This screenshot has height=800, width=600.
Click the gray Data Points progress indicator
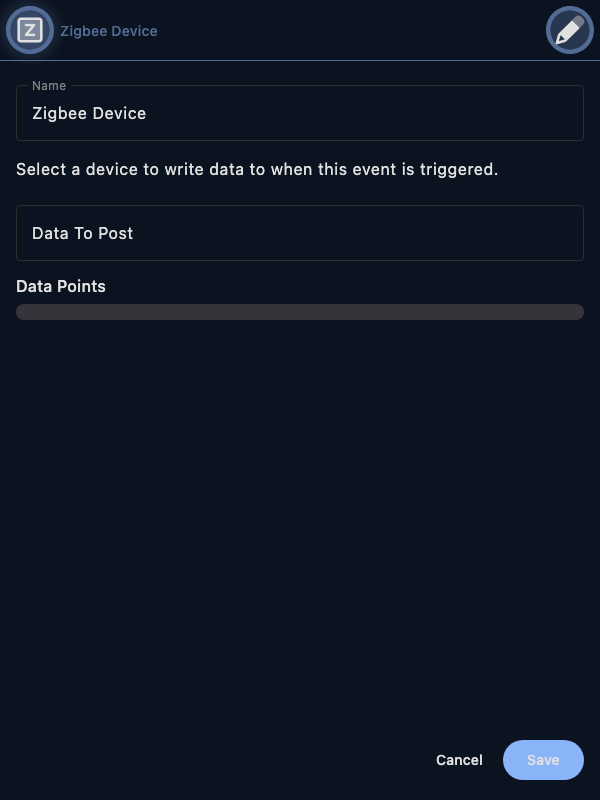click(x=300, y=312)
